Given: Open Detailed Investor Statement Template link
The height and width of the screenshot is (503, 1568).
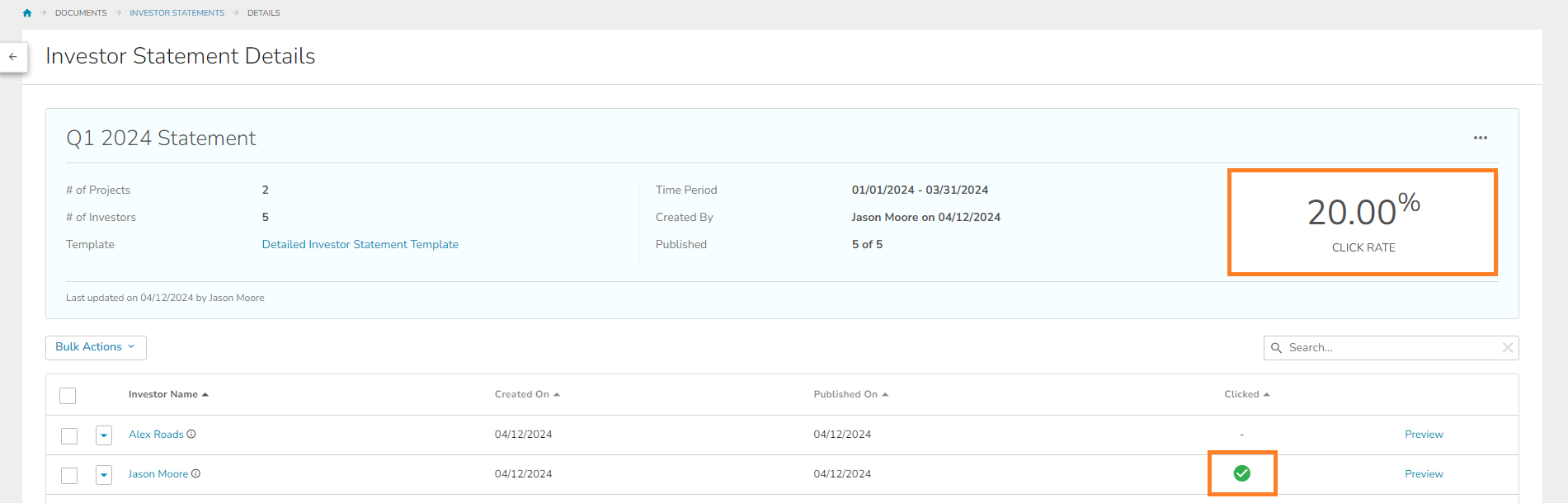Looking at the screenshot, I should (360, 245).
